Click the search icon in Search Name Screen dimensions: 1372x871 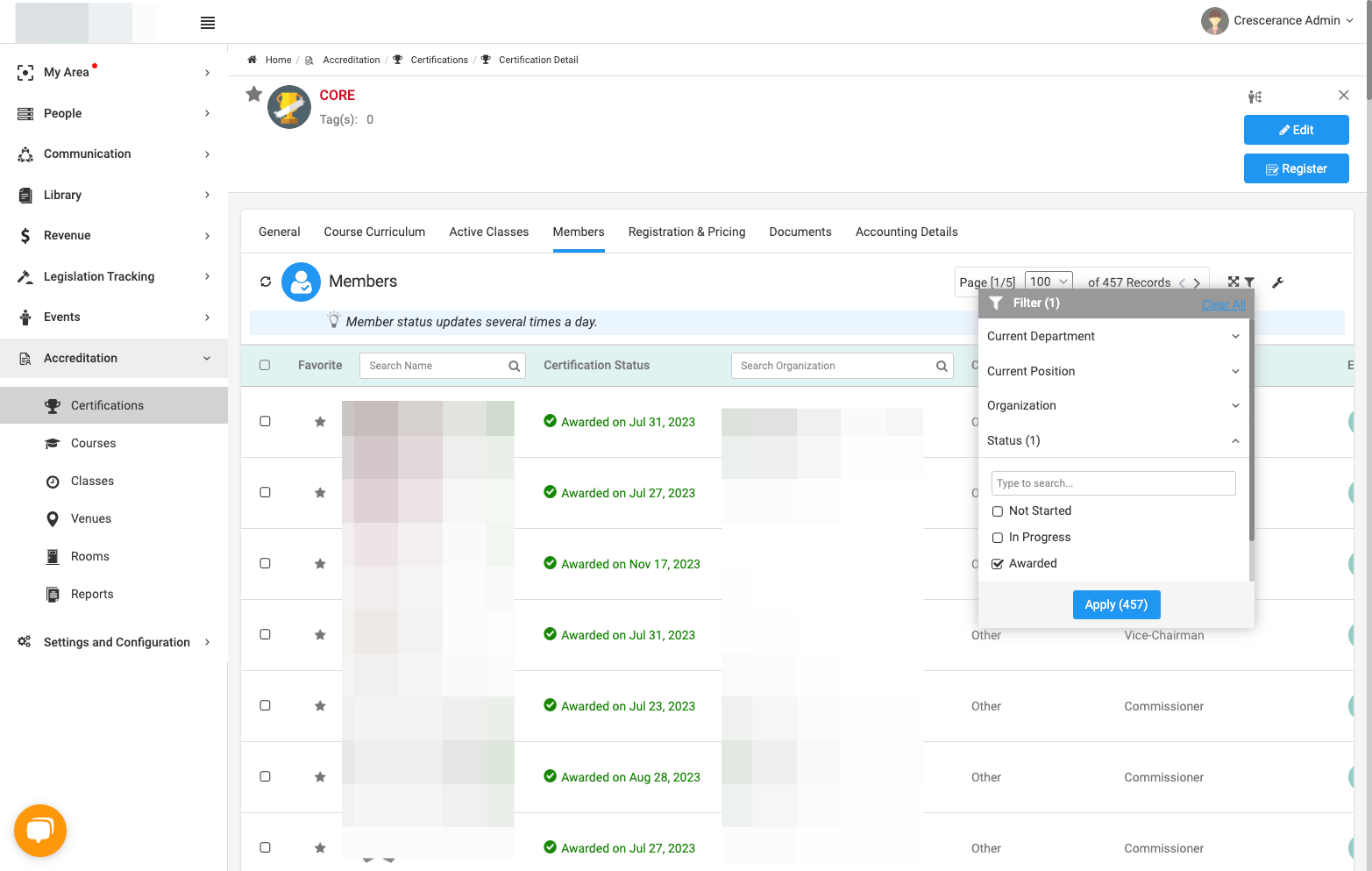coord(515,367)
